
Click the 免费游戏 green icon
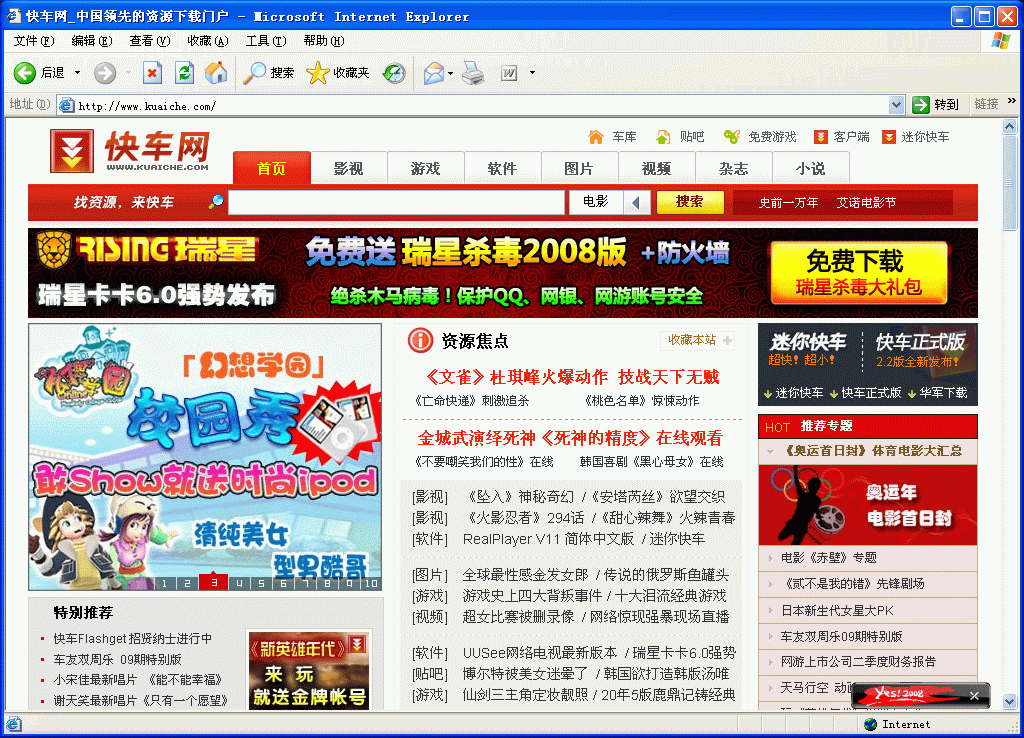point(731,136)
